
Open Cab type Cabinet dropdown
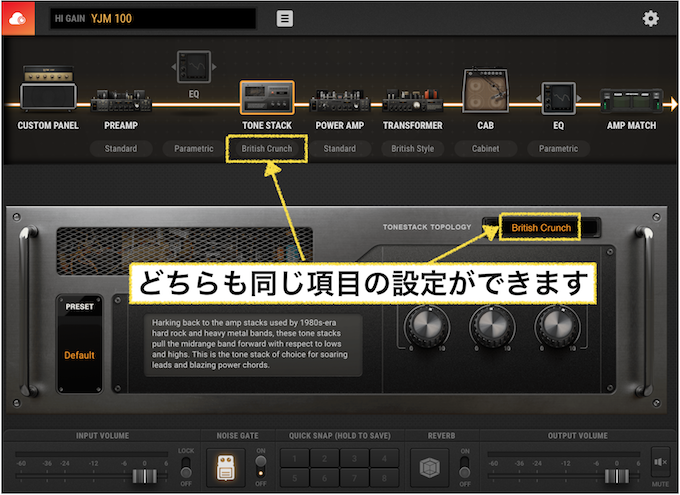tap(485, 149)
